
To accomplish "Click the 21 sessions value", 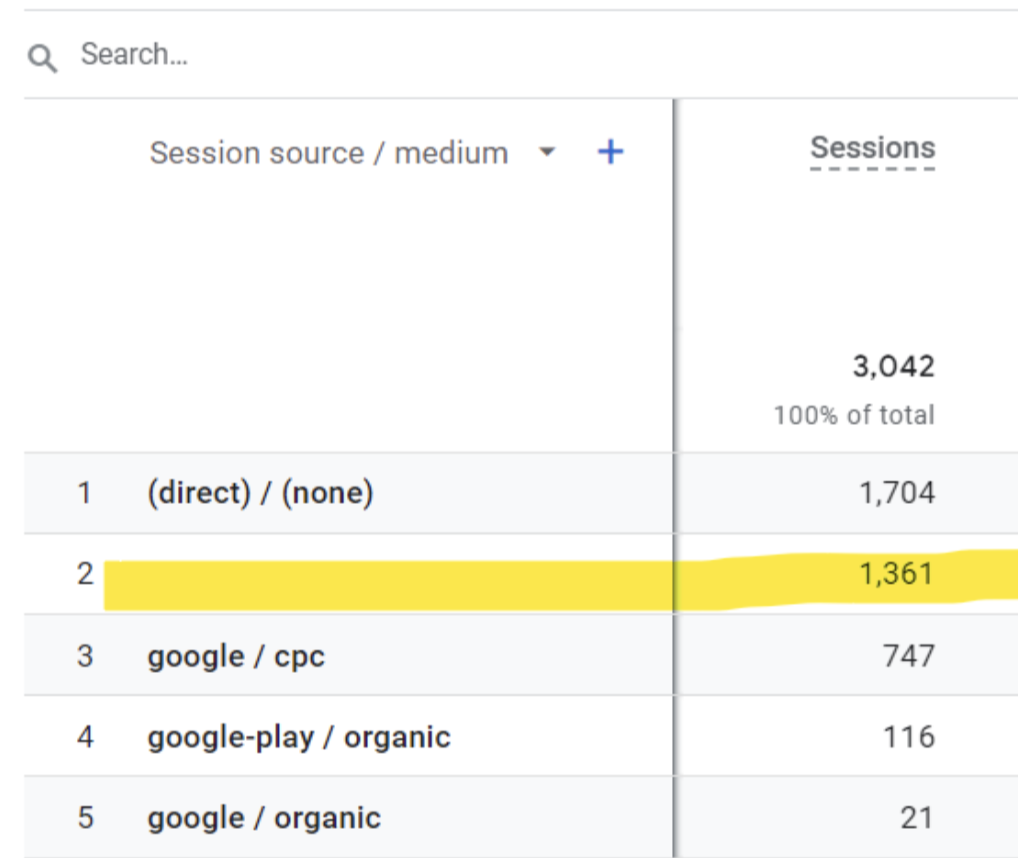I will point(917,818).
